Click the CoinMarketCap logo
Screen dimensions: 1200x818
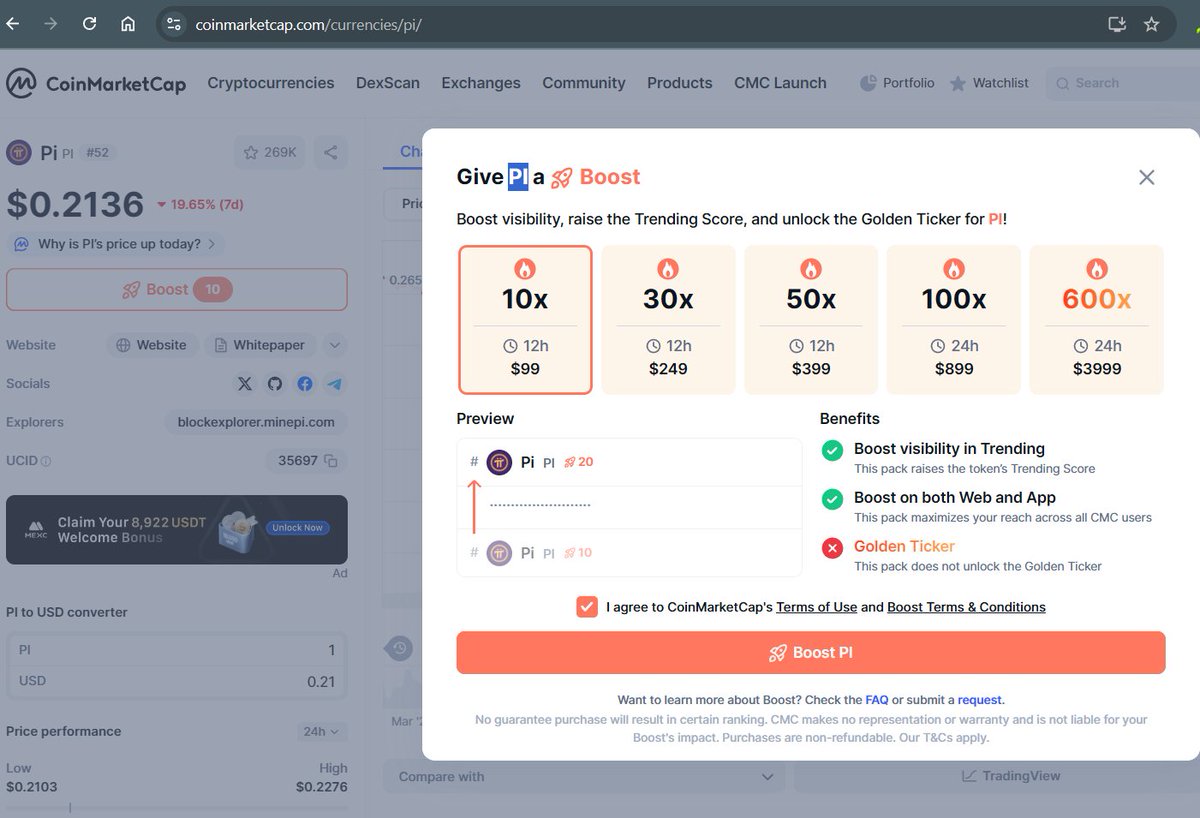tap(96, 84)
